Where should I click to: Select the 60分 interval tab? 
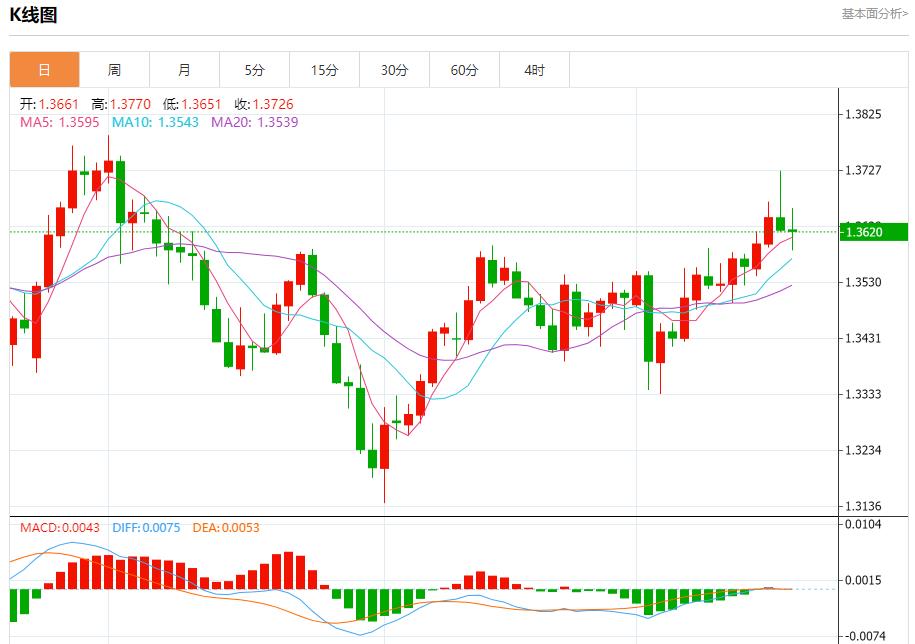(462, 69)
